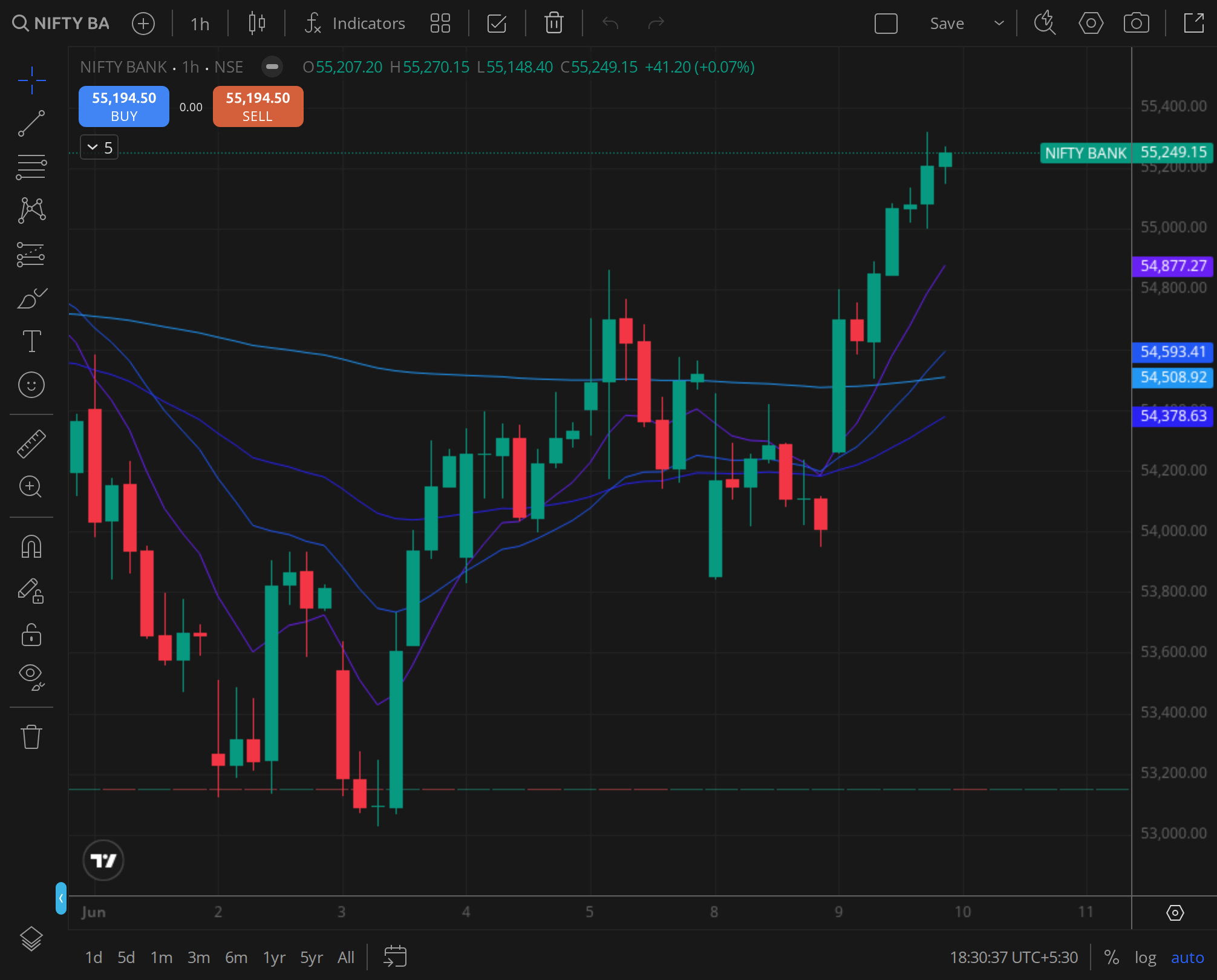Screen dimensions: 1217x980
Task: Click the light-blue 54,508.92 indicator label
Action: coord(1173,377)
